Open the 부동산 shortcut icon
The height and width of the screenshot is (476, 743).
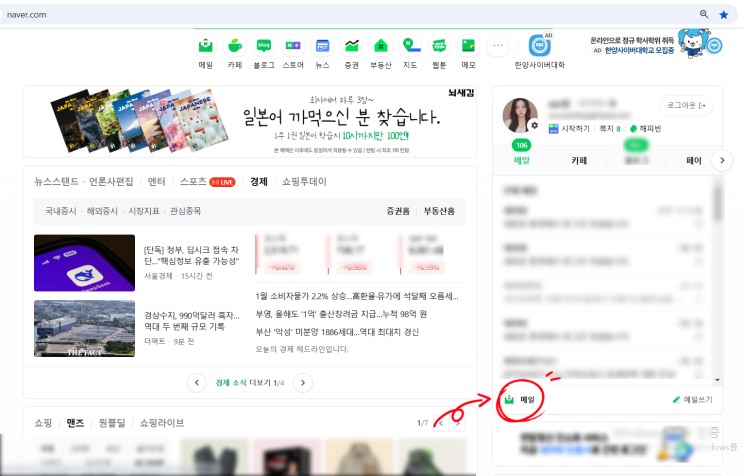tap(381, 46)
